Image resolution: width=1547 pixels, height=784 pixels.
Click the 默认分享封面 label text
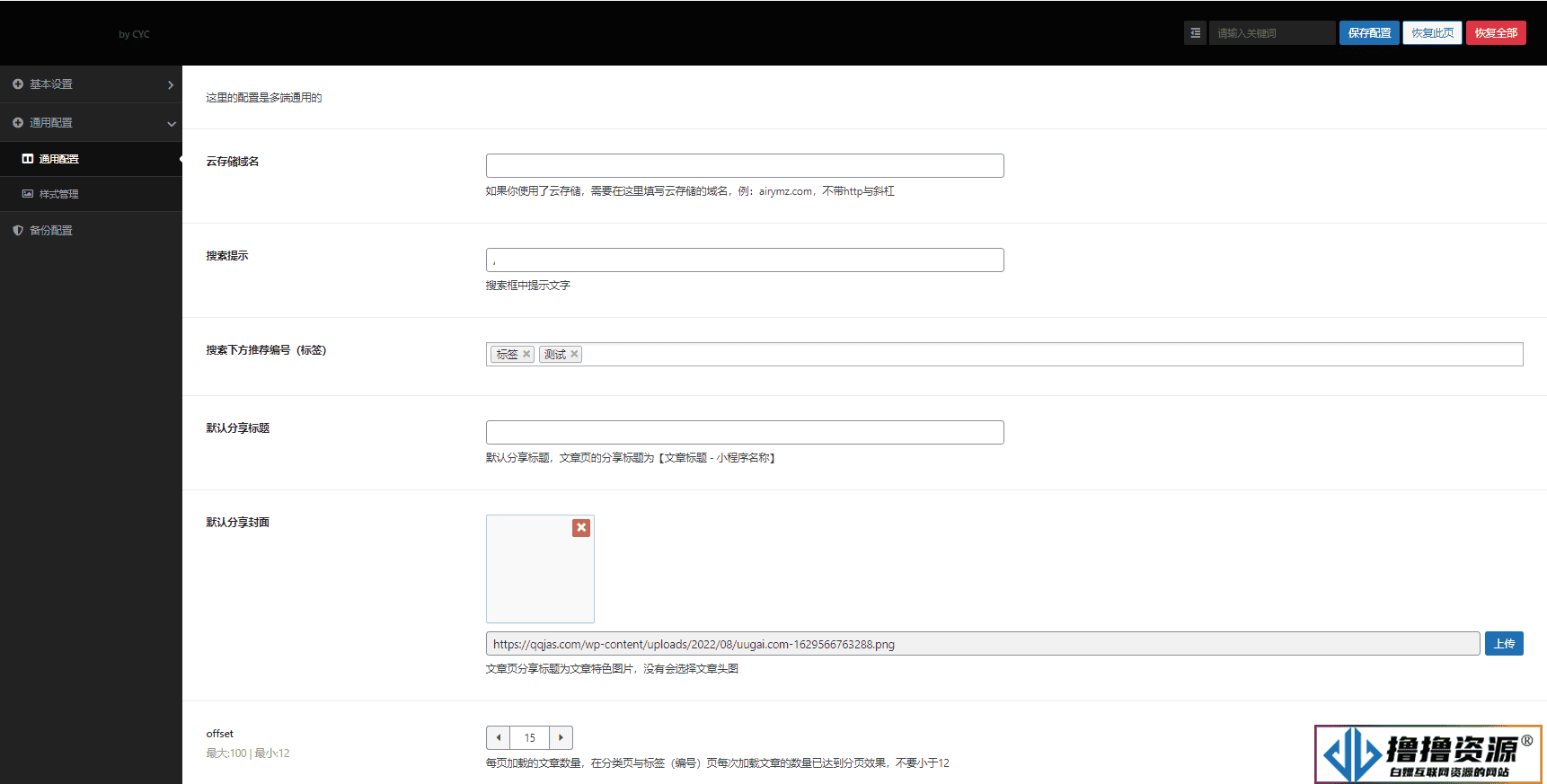tap(238, 523)
